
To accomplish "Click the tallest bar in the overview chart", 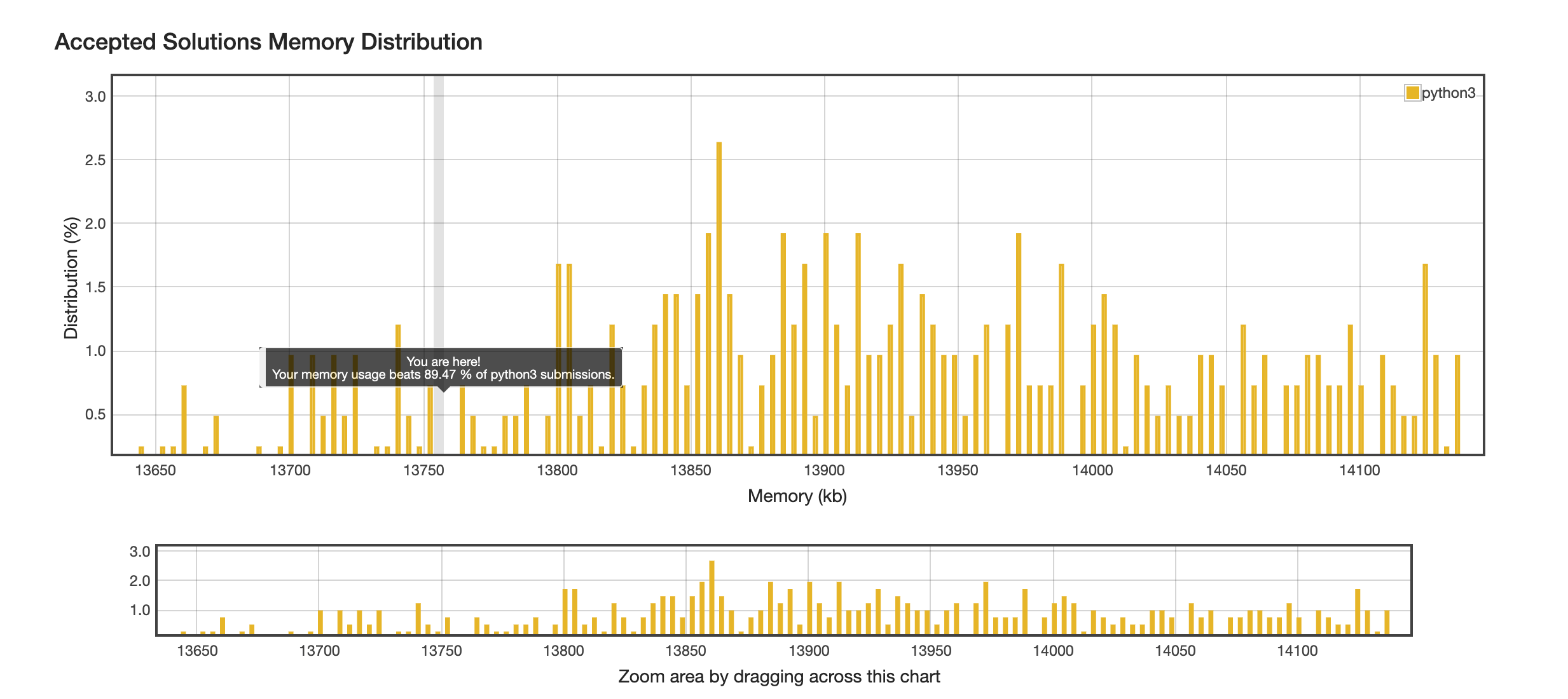I will (712, 597).
